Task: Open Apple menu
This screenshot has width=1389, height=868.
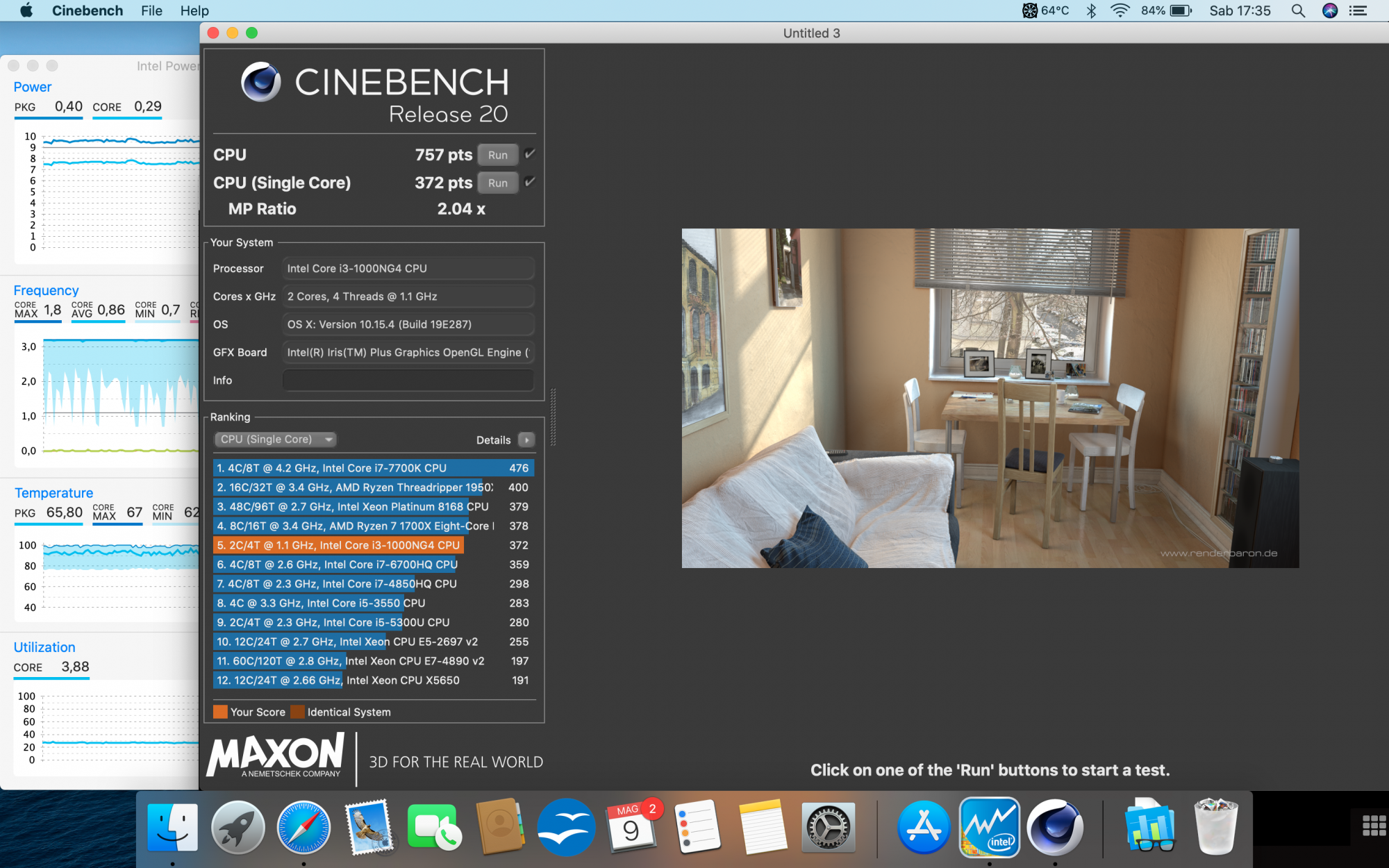Action: [x=26, y=10]
